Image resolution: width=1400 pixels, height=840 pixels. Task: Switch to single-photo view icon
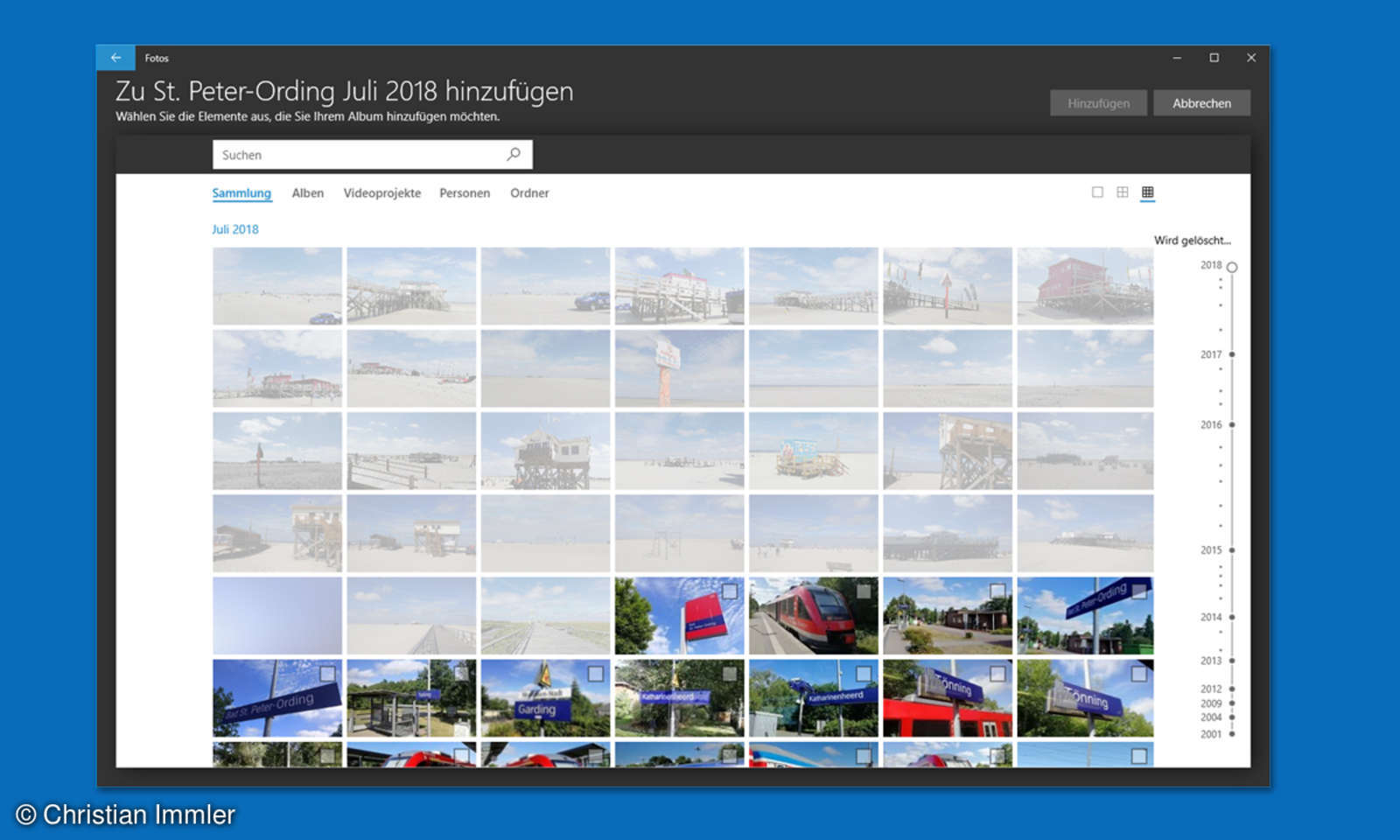click(x=1098, y=192)
